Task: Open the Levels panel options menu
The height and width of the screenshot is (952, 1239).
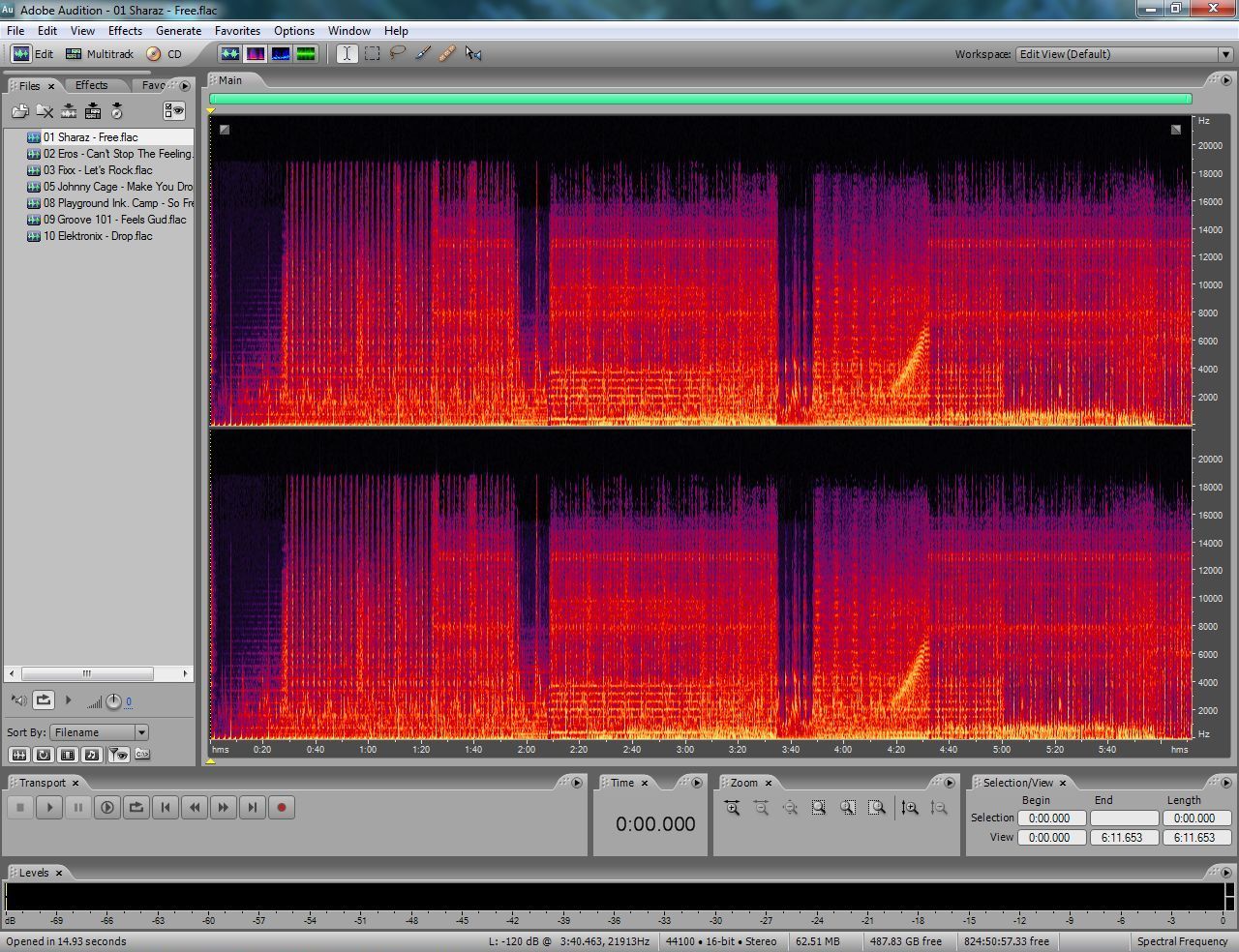Action: click(1225, 873)
